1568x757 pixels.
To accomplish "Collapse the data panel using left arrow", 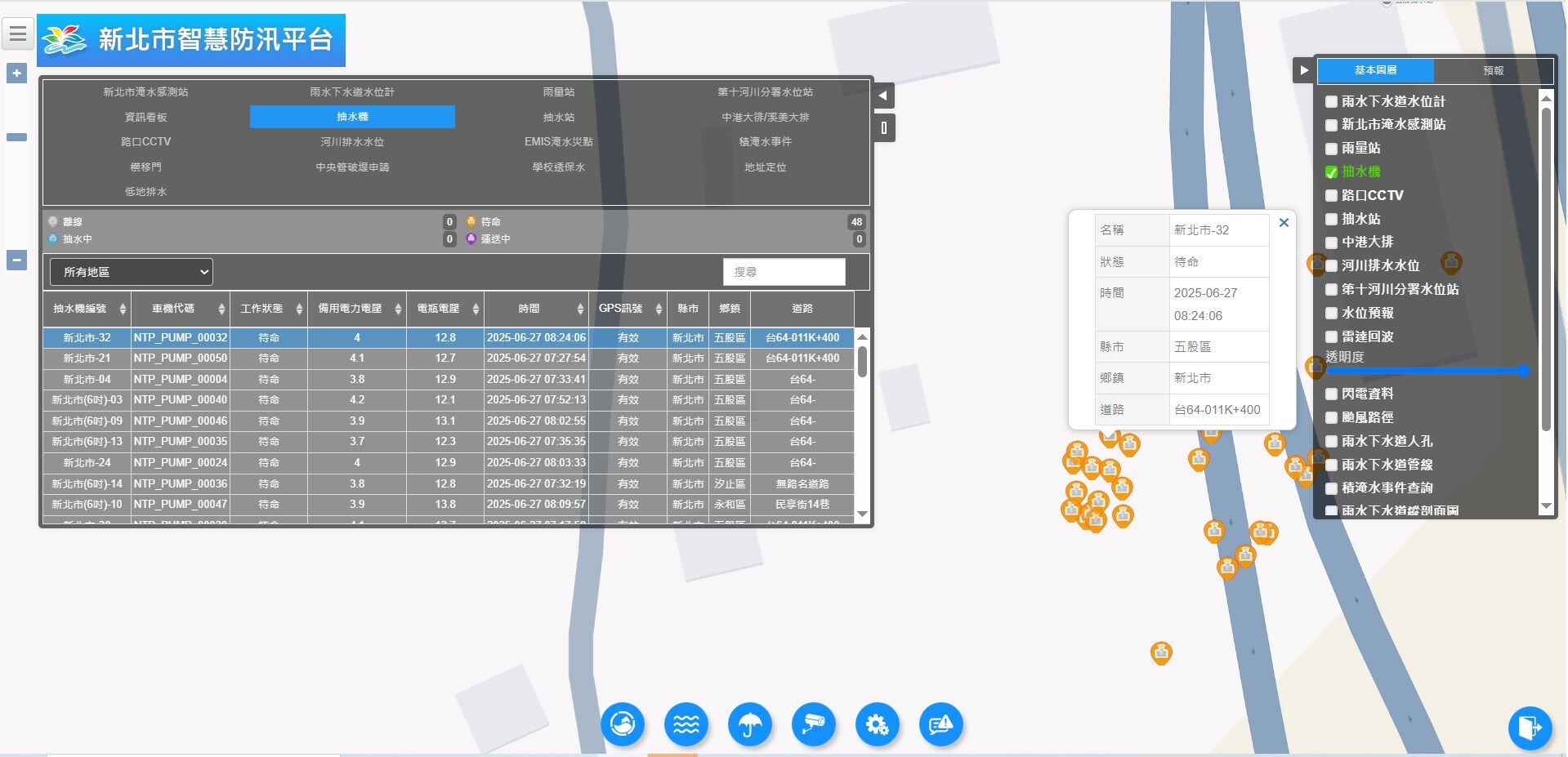I will [x=882, y=96].
